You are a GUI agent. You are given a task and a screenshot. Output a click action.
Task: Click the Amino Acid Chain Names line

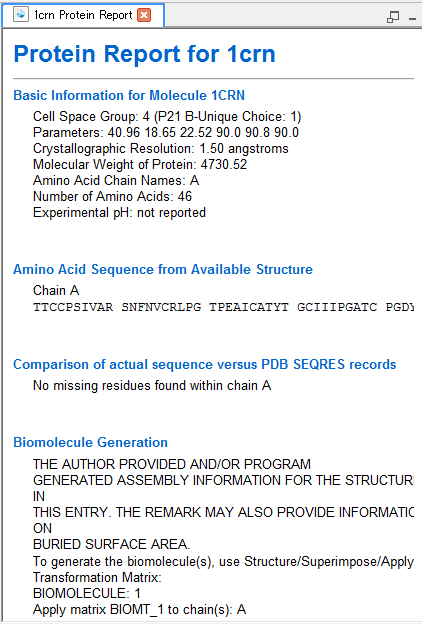tap(116, 181)
